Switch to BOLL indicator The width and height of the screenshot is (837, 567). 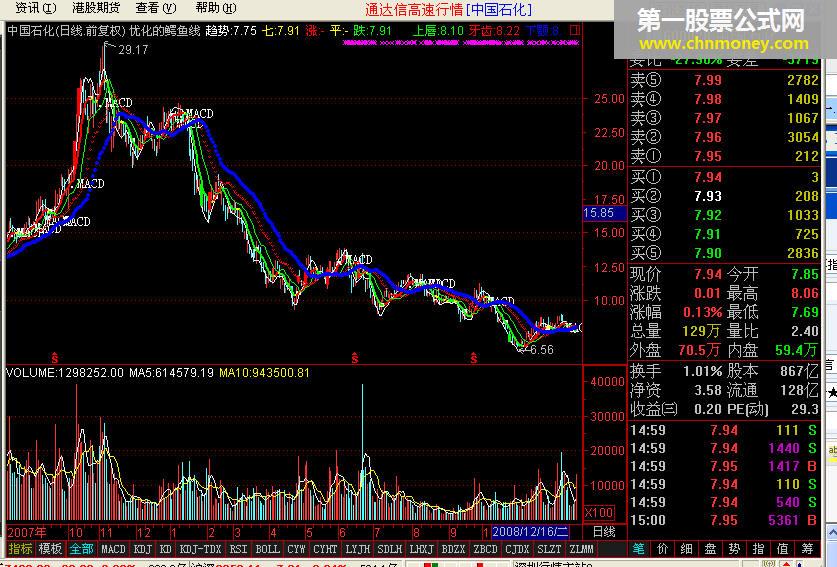(x=267, y=549)
